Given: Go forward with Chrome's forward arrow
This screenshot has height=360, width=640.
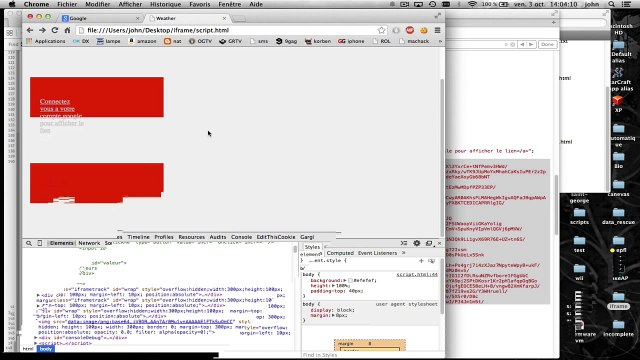Looking at the screenshot, I should click(x=42, y=30).
